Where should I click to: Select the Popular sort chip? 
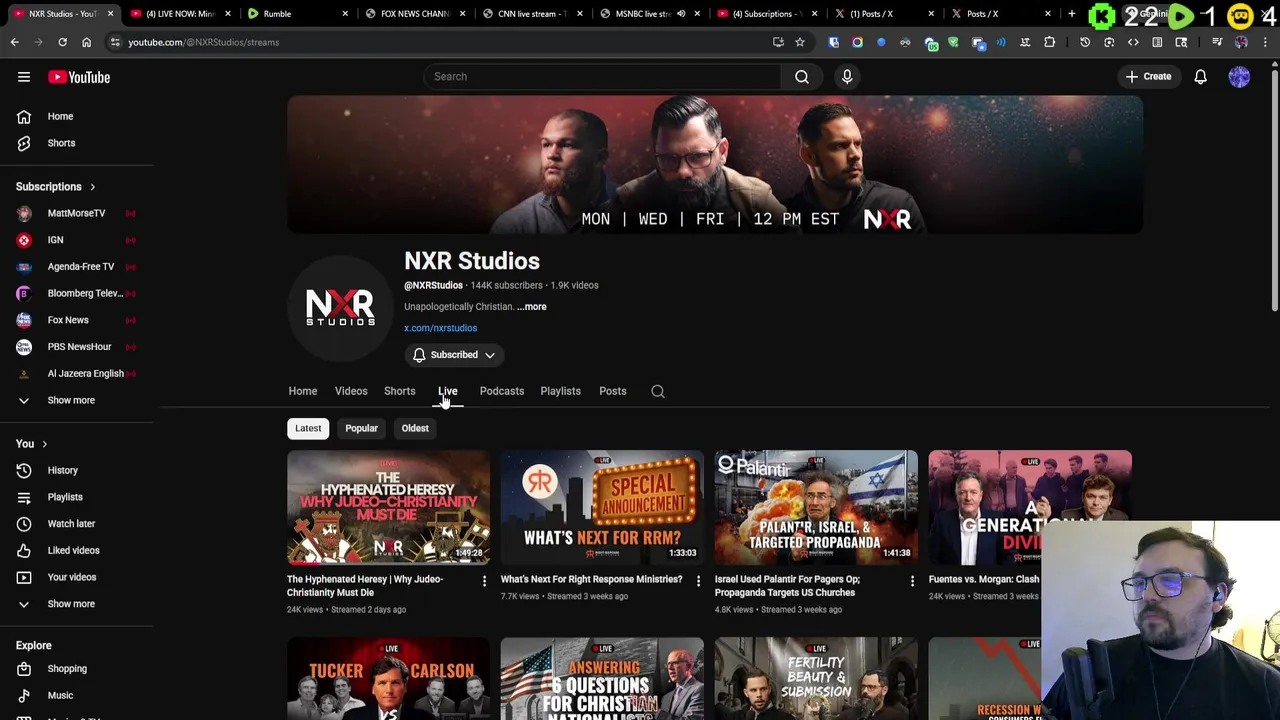point(361,428)
